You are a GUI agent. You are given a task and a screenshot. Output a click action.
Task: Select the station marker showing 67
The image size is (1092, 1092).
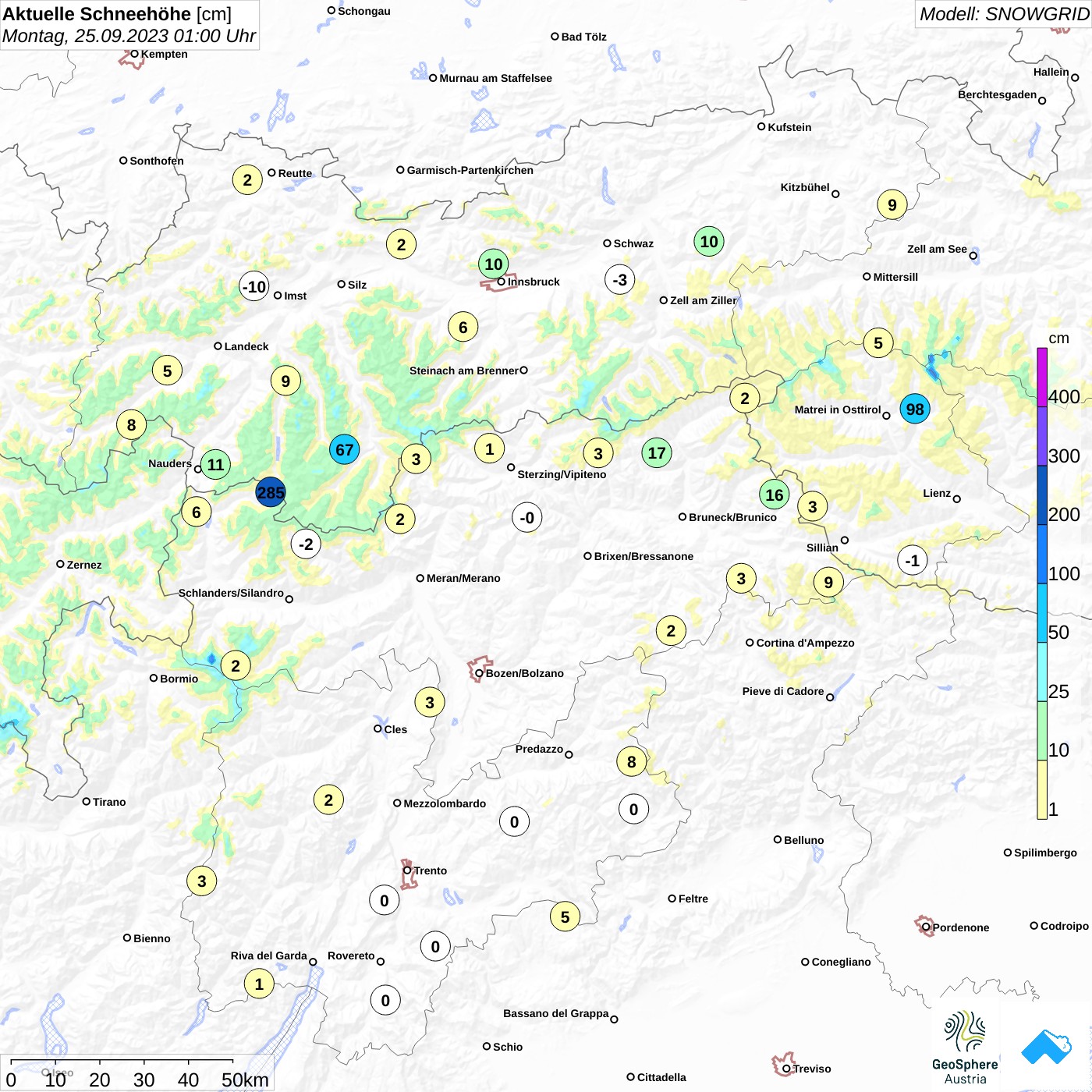344,449
